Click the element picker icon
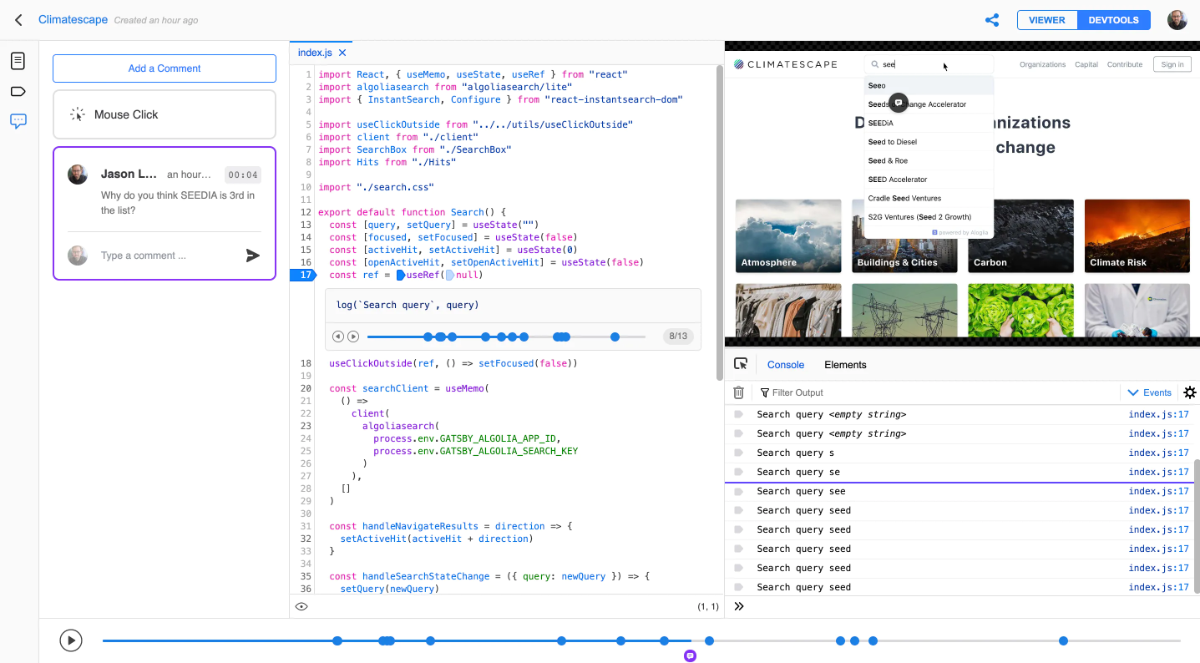Screen dimensions: 1200x663 (x=741, y=364)
